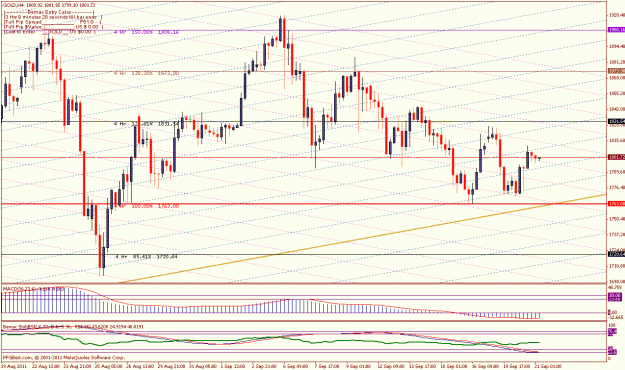Click the MACD indicator label
625x370 pixels.
[33, 288]
